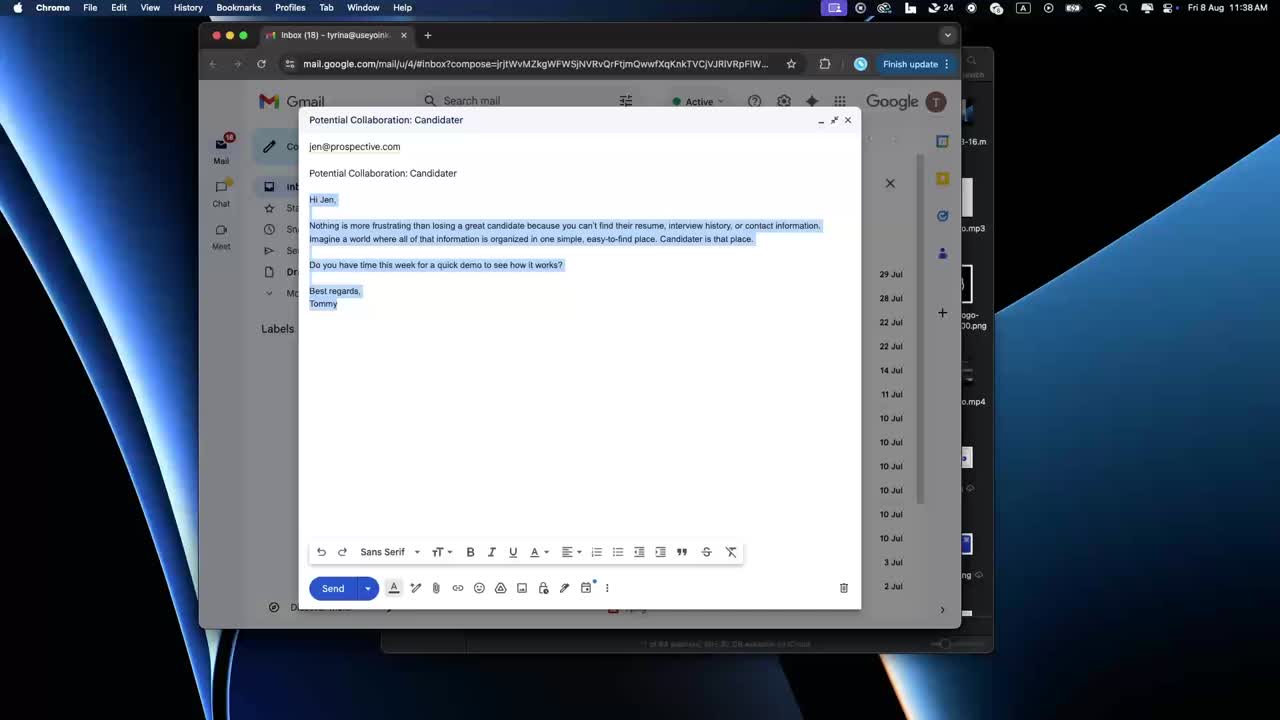This screenshot has width=1280, height=720.
Task: Bookmark this page with the star
Action: click(x=791, y=64)
